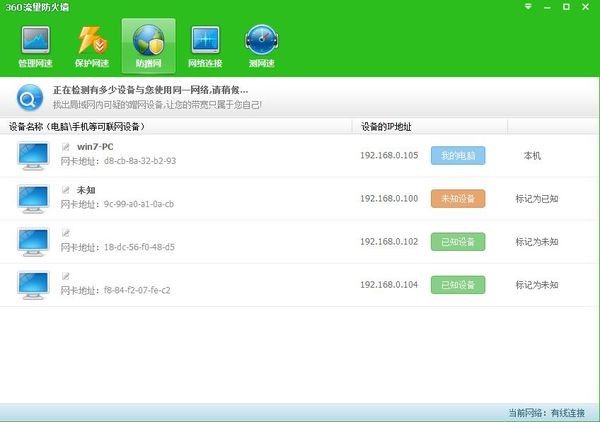Open the 管理网速 toolbar icon
The width and height of the screenshot is (600, 422).
(x=35, y=46)
